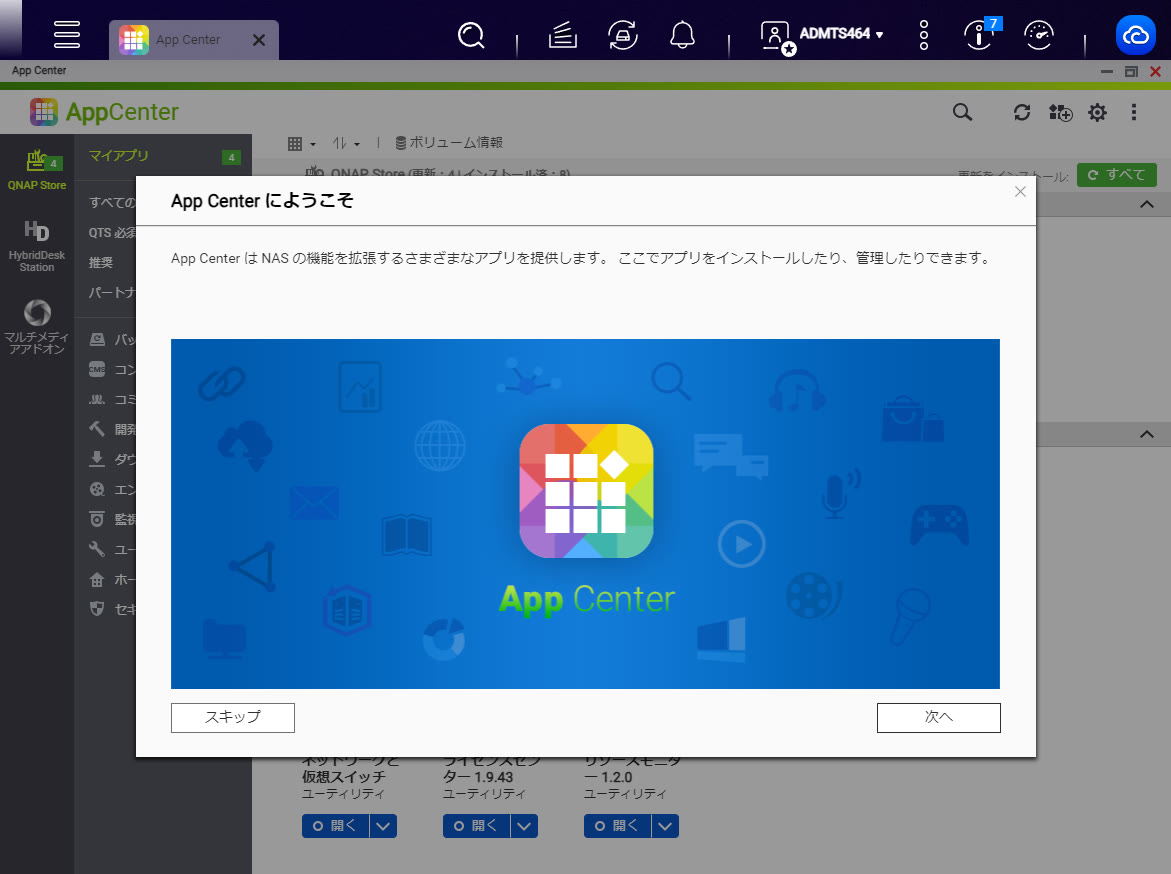The width and height of the screenshot is (1171, 874).
Task: Collapse the first app section chevron
Action: click(x=1146, y=205)
